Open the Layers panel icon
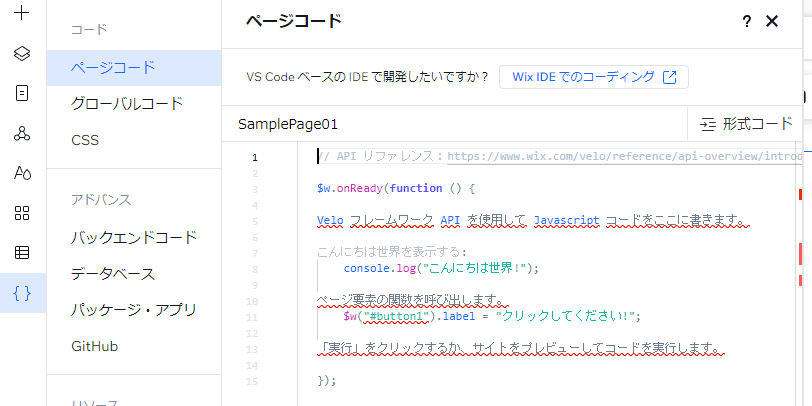This screenshot has width=812, height=406. pyautogui.click(x=22, y=53)
